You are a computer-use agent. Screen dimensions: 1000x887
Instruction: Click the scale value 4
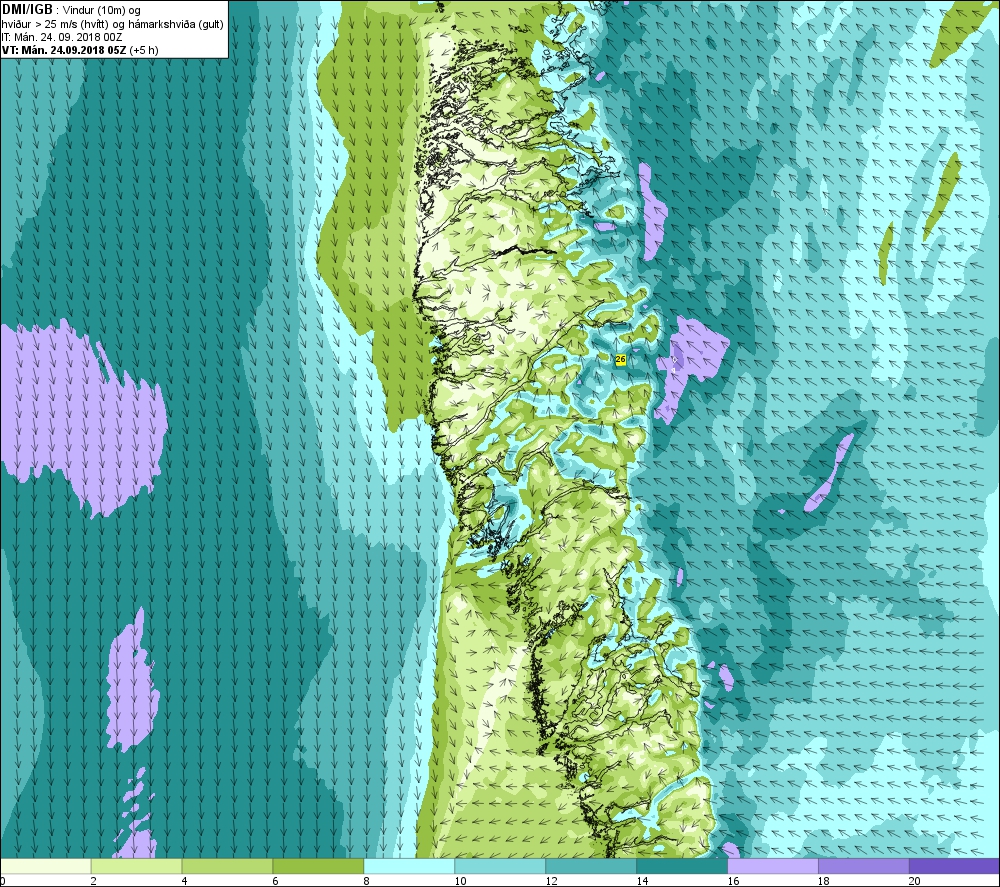coord(184,881)
